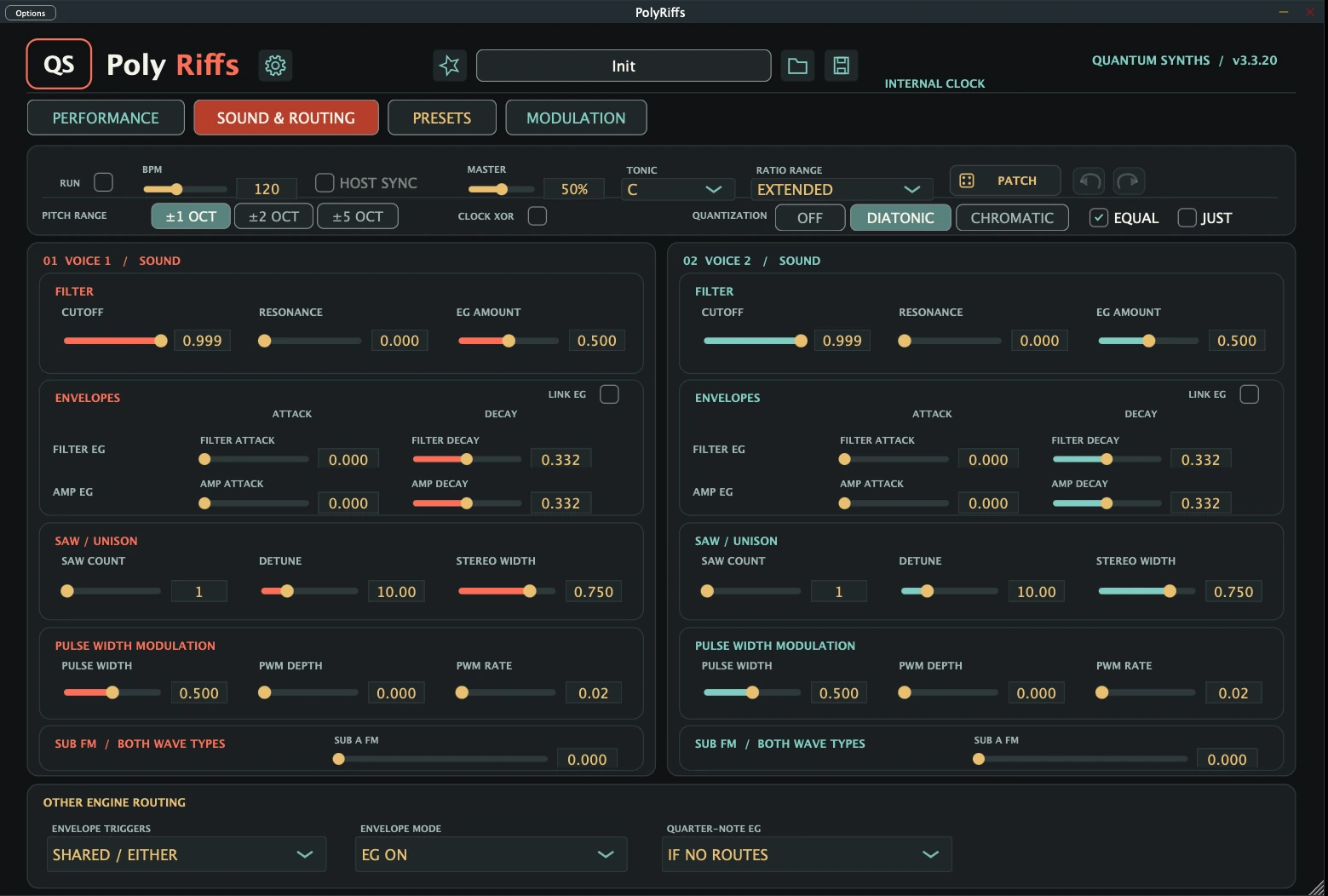Open the MODULATION tab
This screenshot has height=896, width=1328.
click(576, 118)
